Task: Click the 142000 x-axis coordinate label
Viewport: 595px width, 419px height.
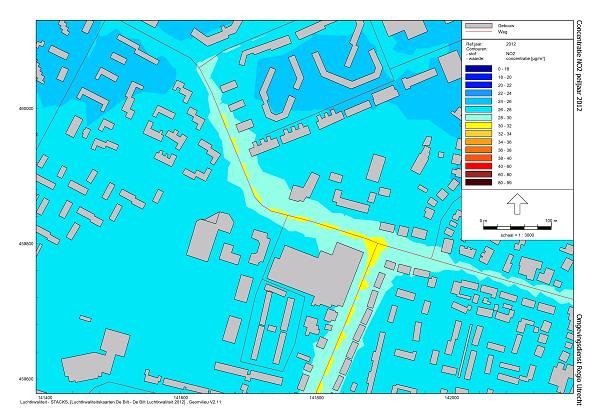Action: [451, 397]
